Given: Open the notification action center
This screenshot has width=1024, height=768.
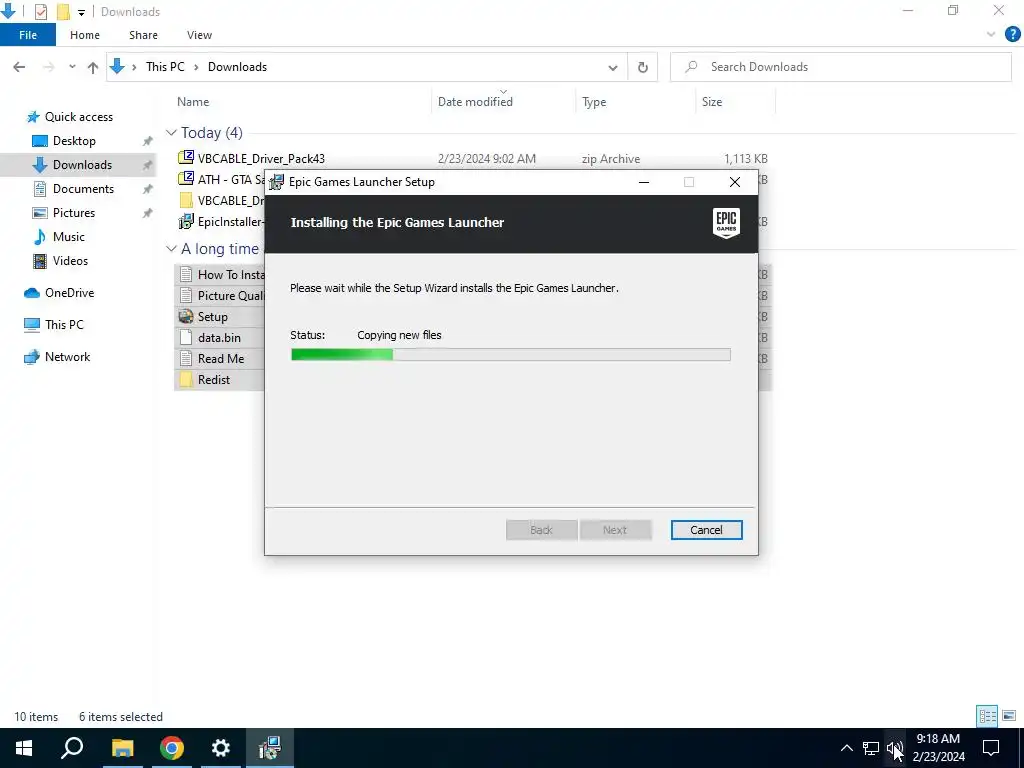Looking at the screenshot, I should 991,748.
